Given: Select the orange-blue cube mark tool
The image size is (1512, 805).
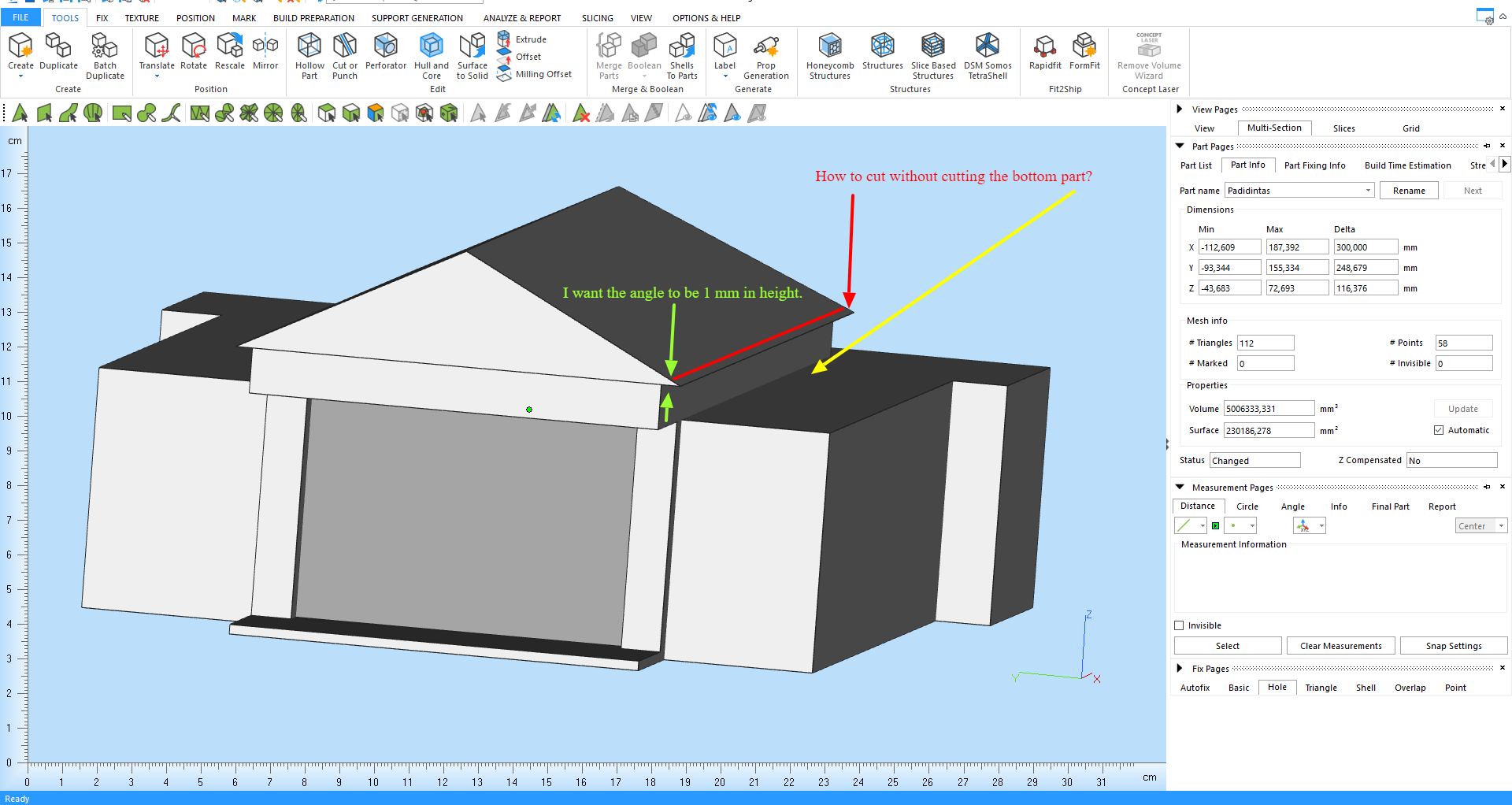Looking at the screenshot, I should 376,113.
